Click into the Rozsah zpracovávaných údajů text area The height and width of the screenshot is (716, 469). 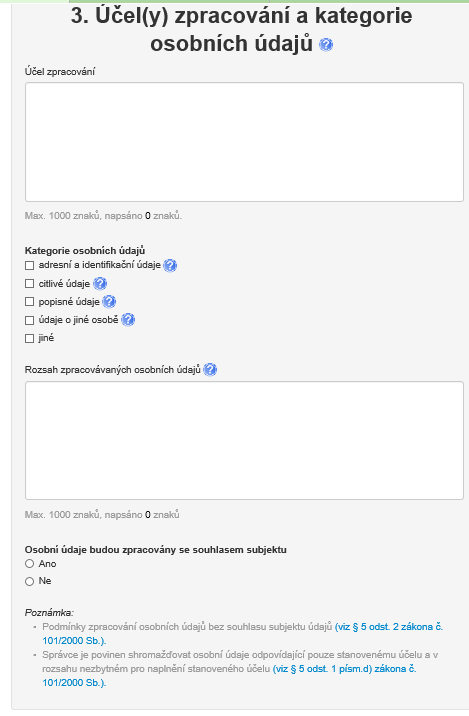[244, 440]
